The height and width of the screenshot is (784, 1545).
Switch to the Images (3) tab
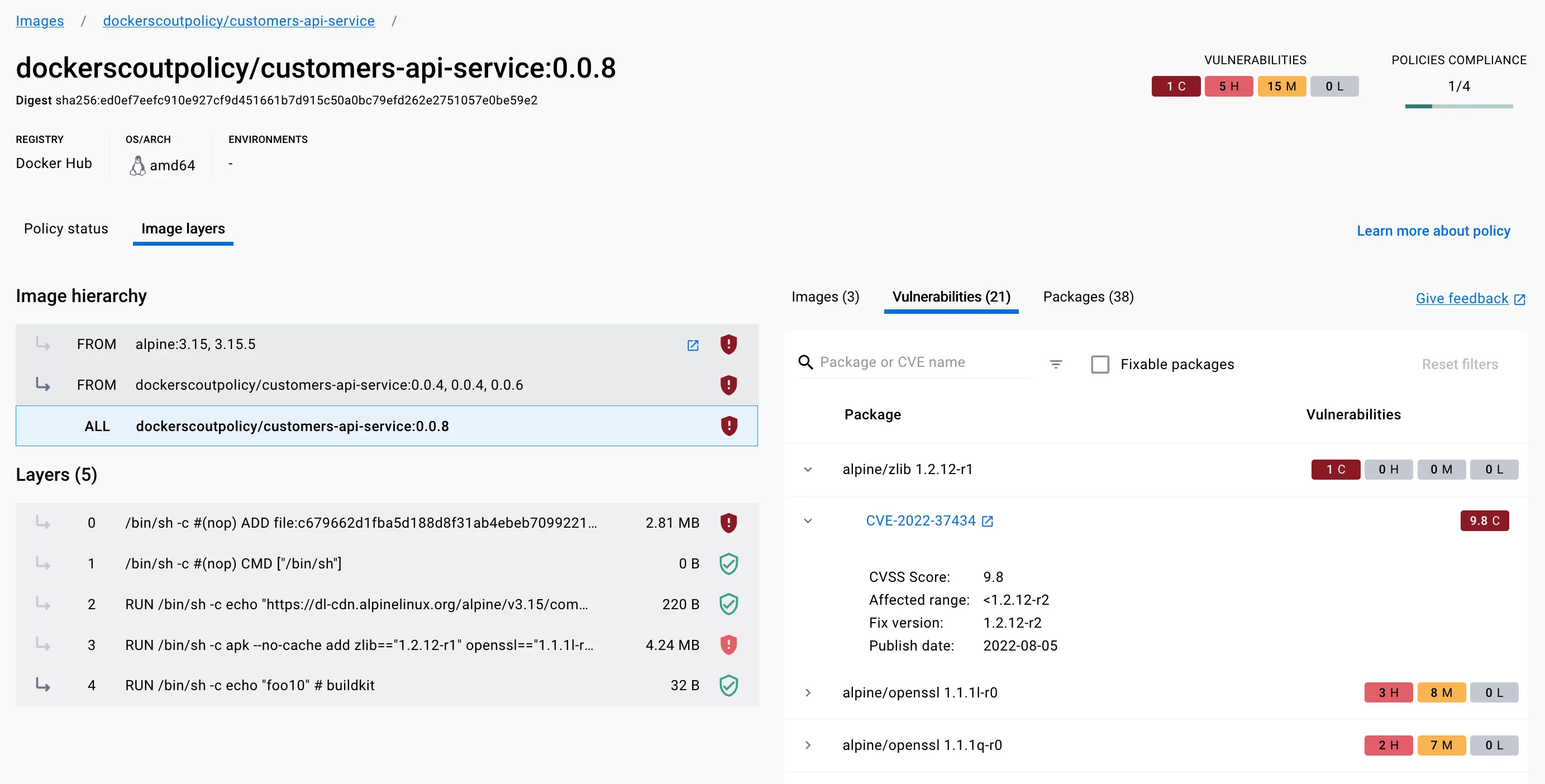(x=824, y=297)
